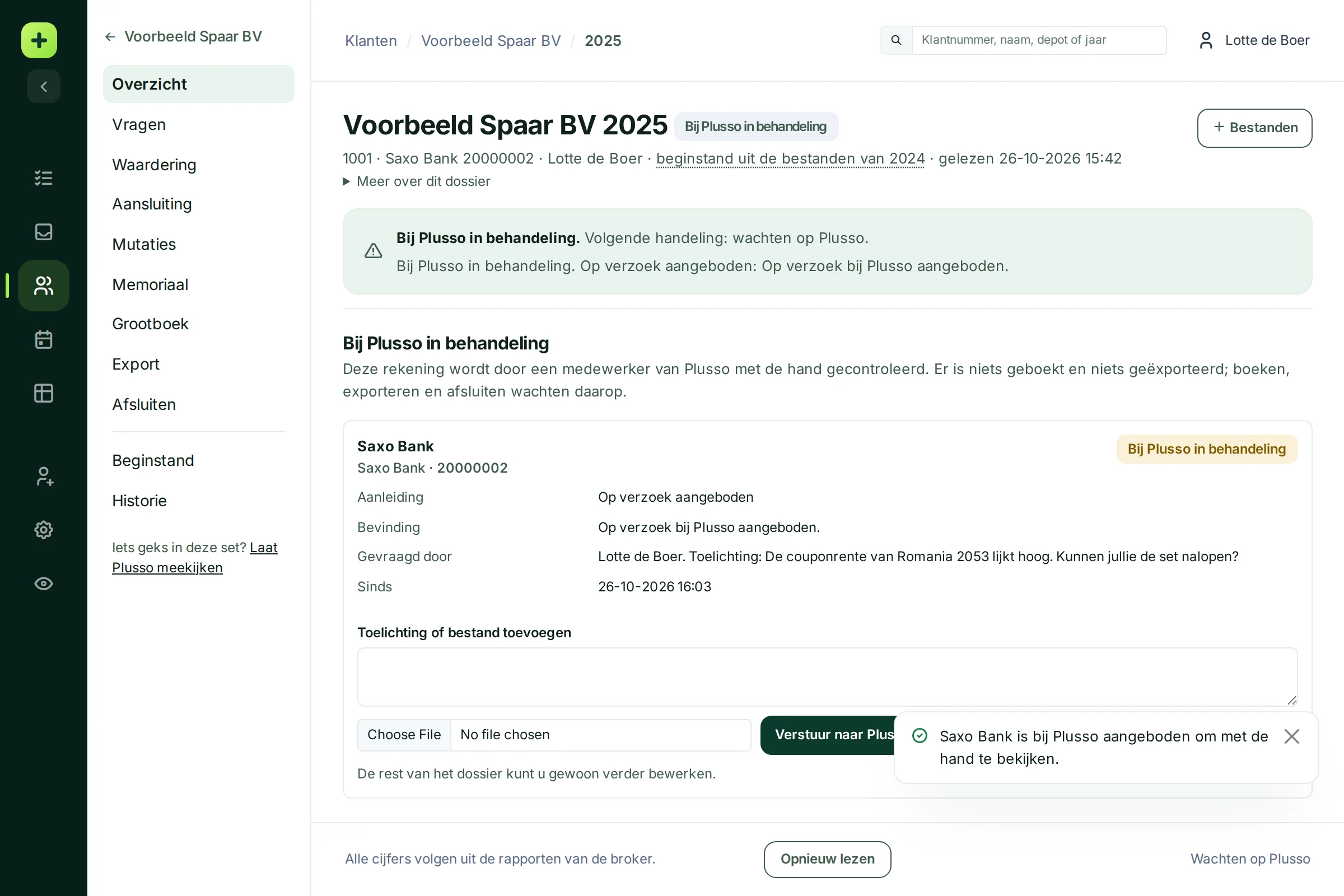Select the clients people icon in sidebar
Viewport: 1344px width, 896px height.
[x=44, y=285]
